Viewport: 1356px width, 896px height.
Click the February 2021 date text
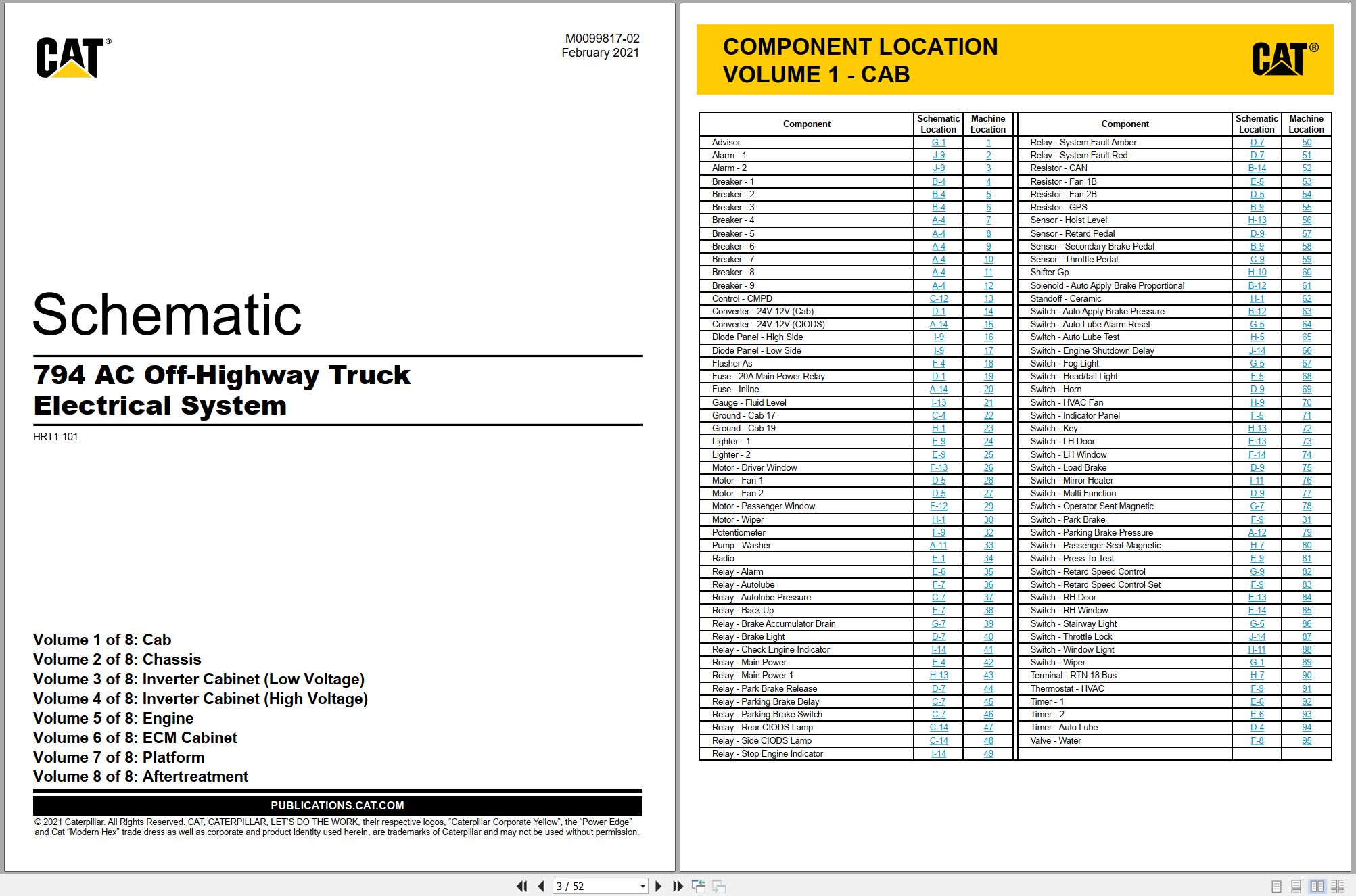600,53
